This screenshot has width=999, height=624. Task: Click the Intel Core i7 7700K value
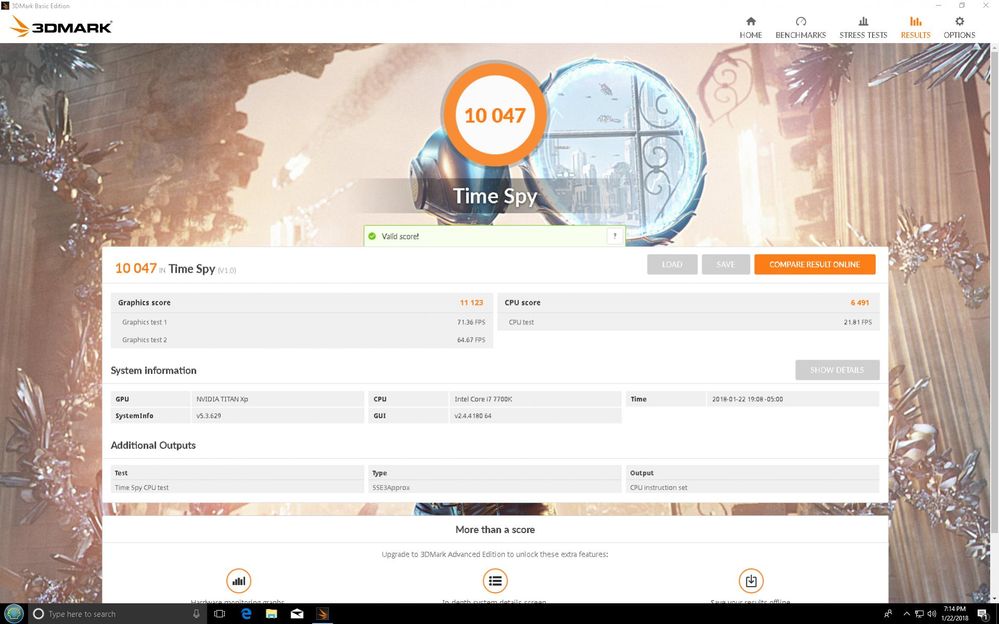[483, 399]
